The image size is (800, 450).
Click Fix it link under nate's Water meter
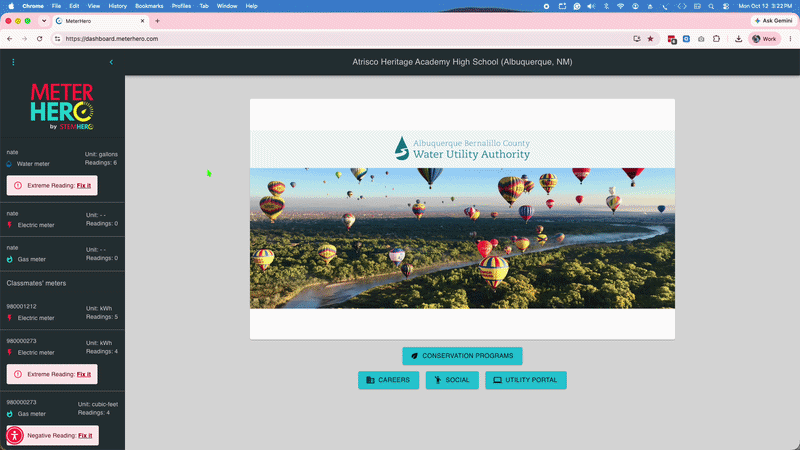coord(84,186)
